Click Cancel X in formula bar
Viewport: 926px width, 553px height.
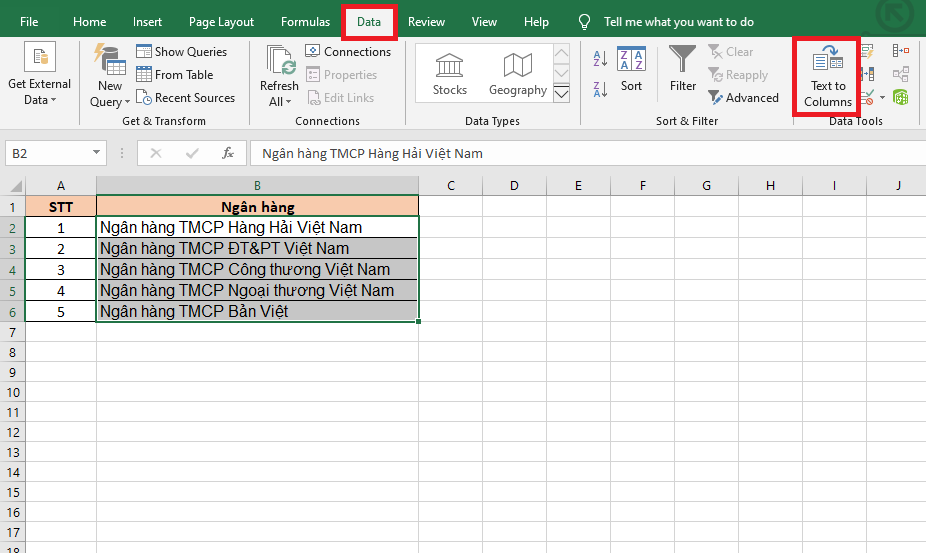(x=156, y=154)
